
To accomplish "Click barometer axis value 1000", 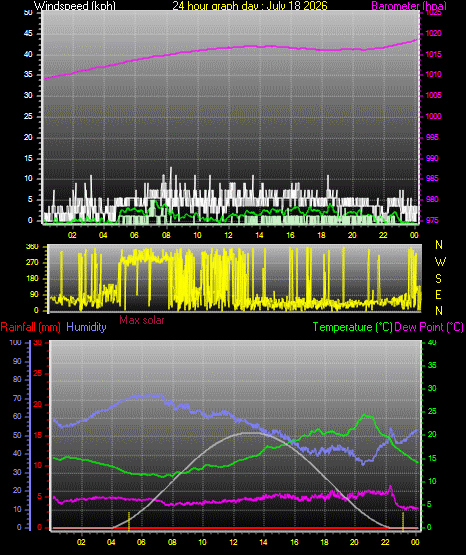I will pyautogui.click(x=433, y=116).
